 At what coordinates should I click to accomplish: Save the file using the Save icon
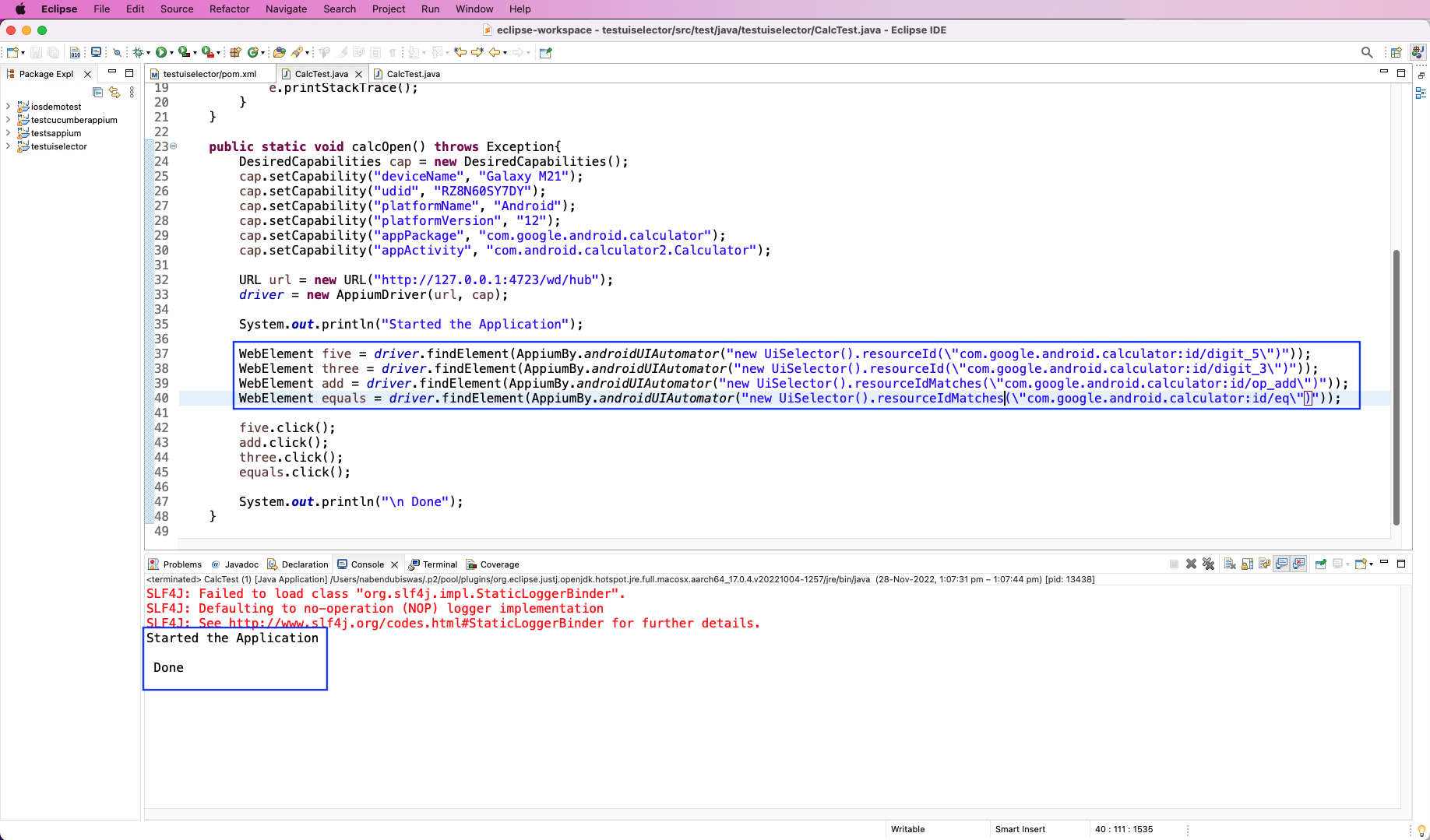click(x=35, y=52)
